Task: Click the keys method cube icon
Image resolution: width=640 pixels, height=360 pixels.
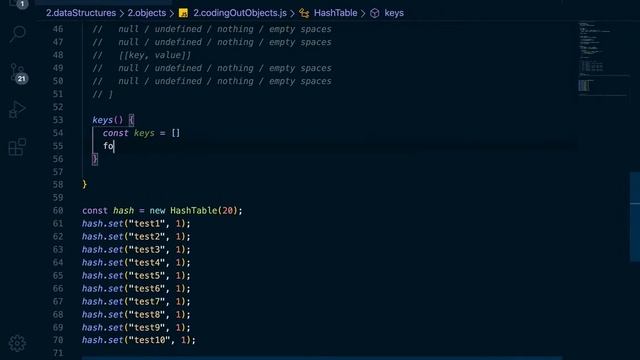Action: 375,13
